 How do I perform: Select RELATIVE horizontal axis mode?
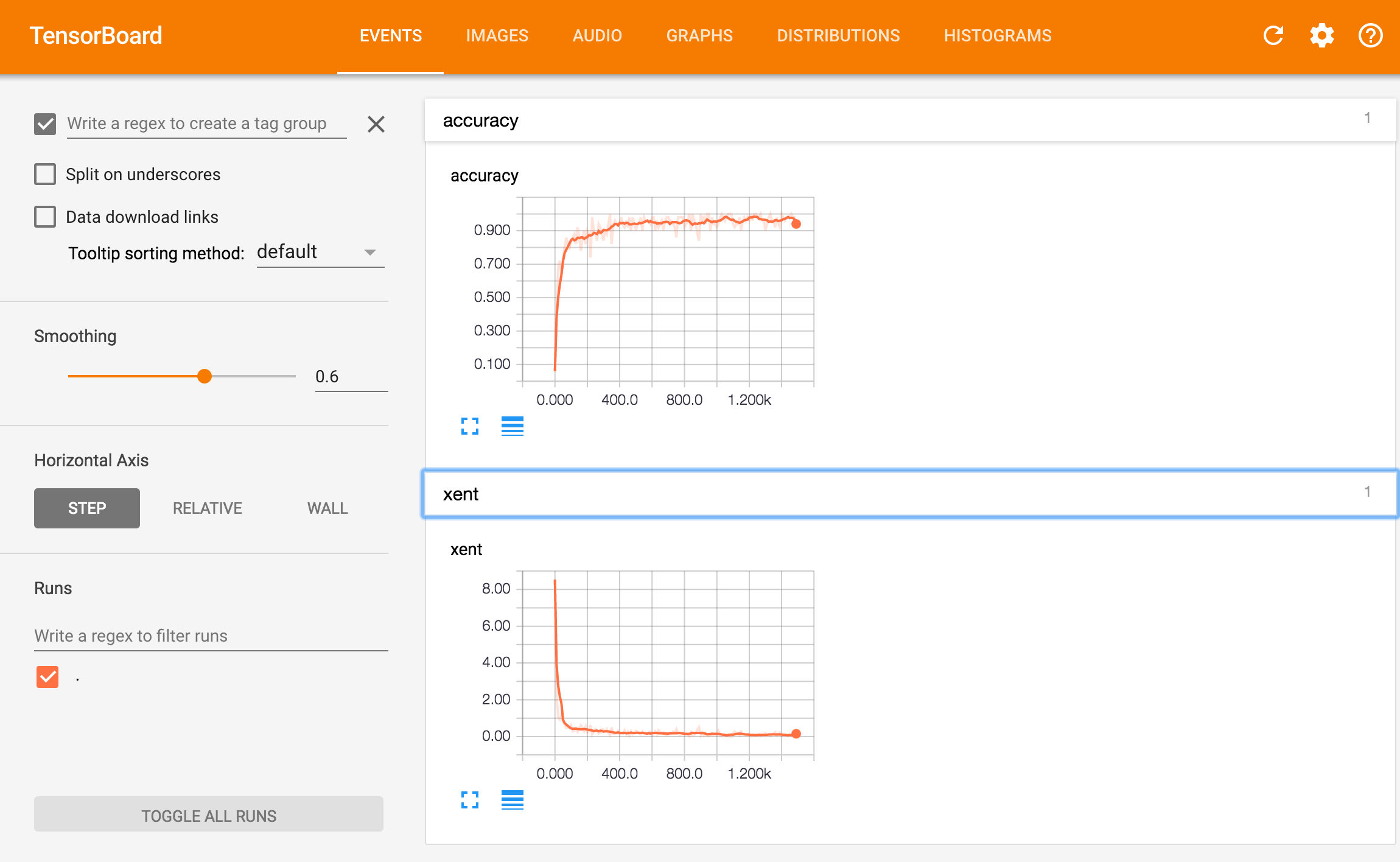[208, 508]
